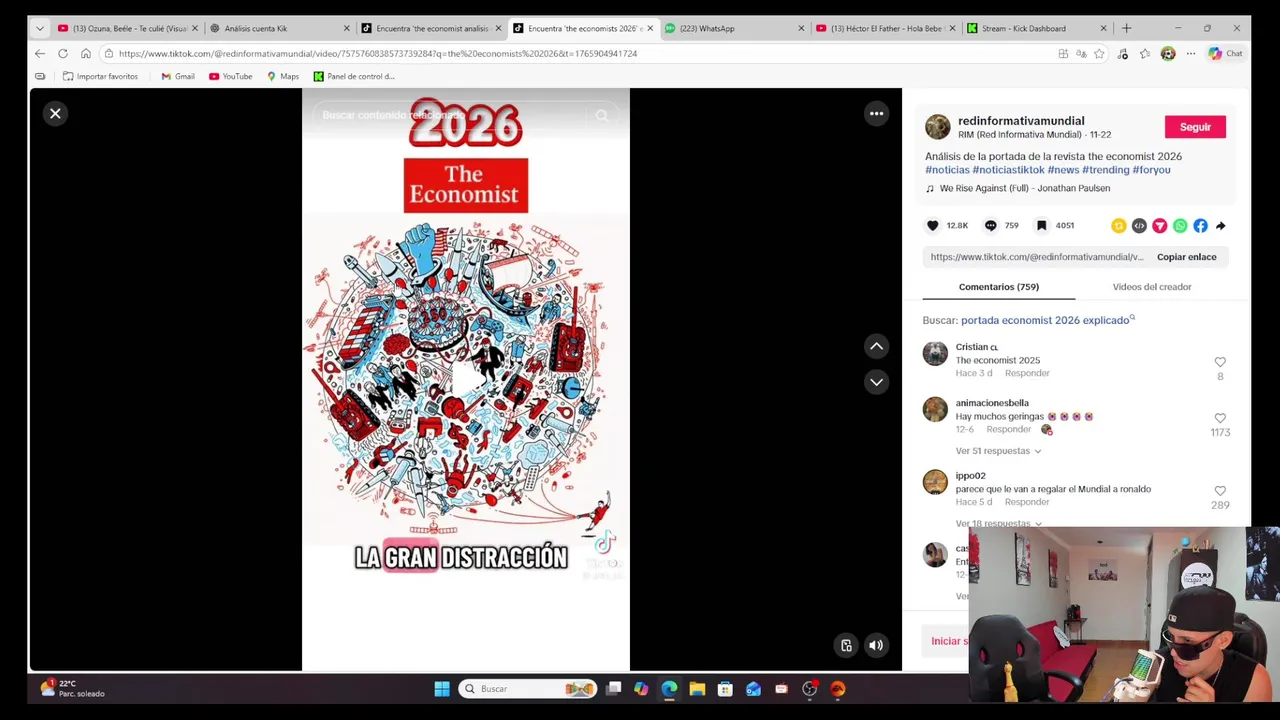Click the taskbar Buscar search box
This screenshot has height=720, width=1280.
click(x=529, y=688)
